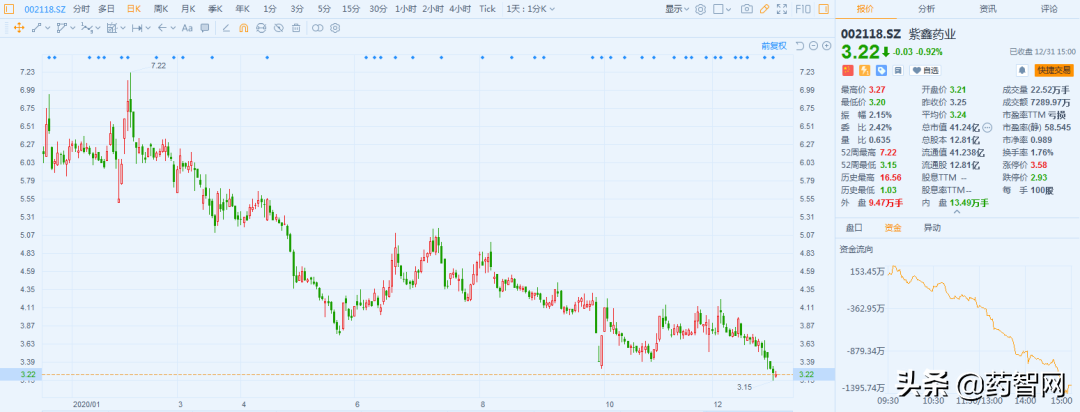
Task: Select the arrow annotation tool
Action: click(162, 28)
